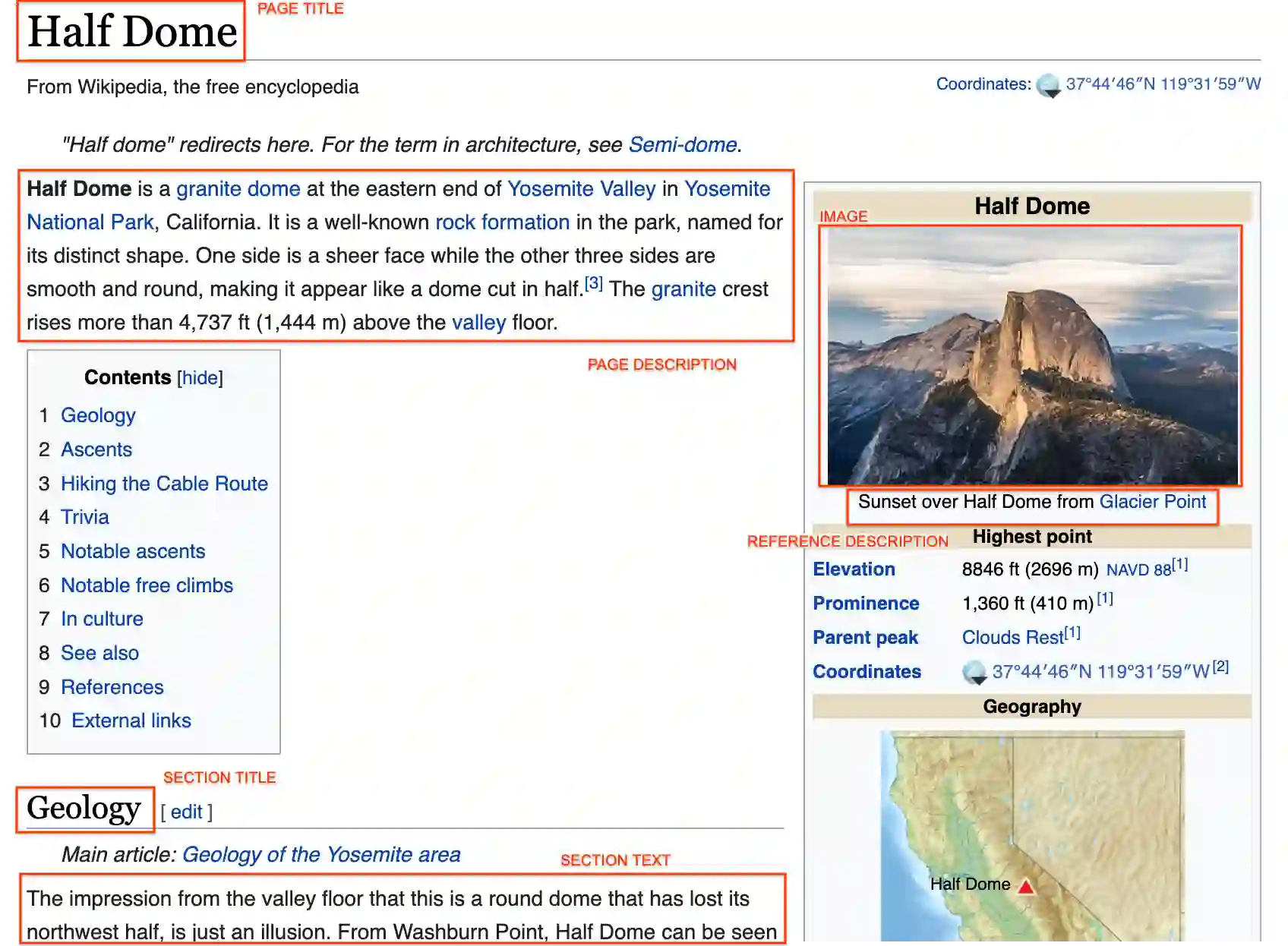Go to External links section
Image resolution: width=1288 pixels, height=946 pixels.
coord(131,721)
